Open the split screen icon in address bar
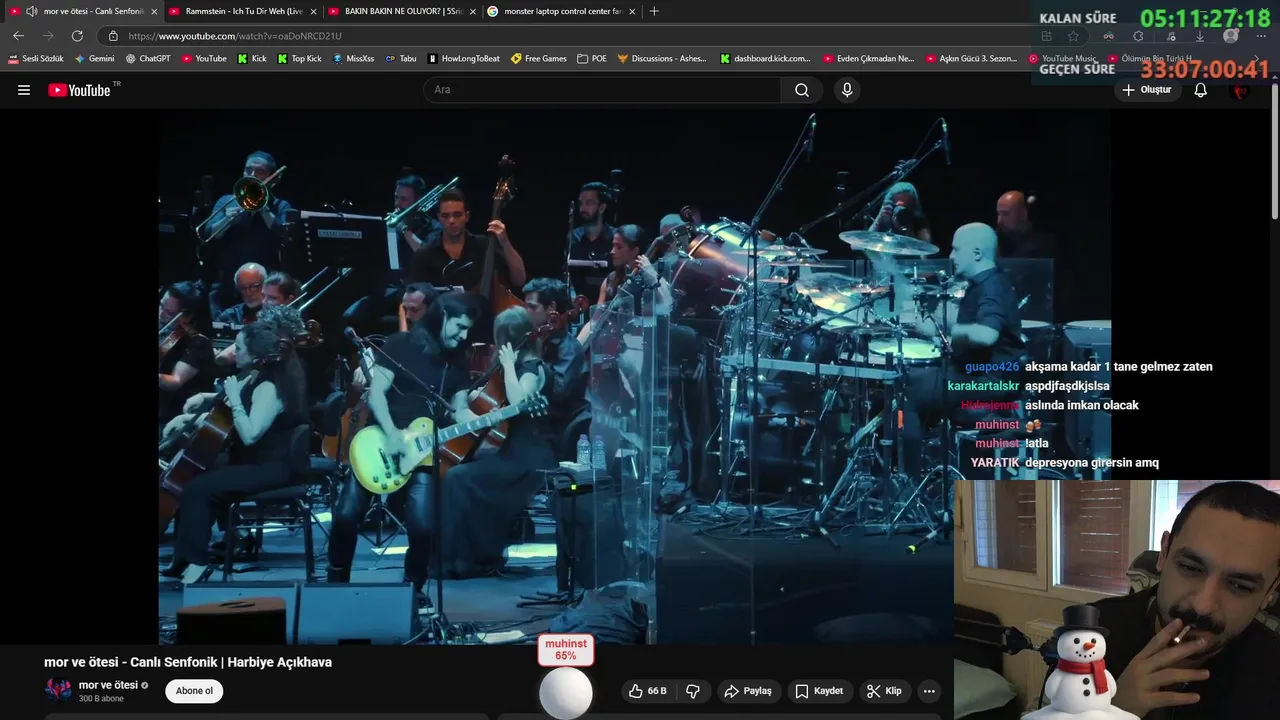Viewport: 1280px width, 720px height. 1046,36
